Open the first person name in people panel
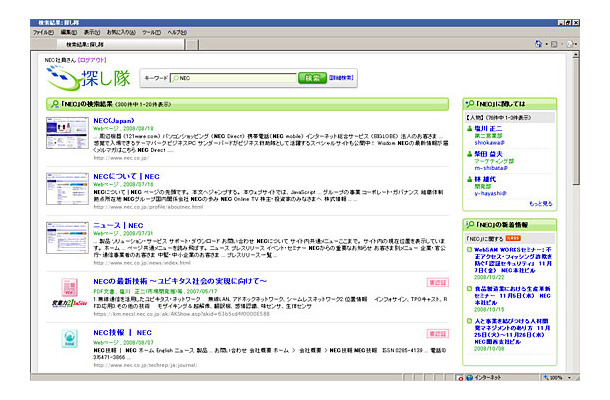Image resolution: width=610 pixels, height=400 pixels. coord(488,128)
